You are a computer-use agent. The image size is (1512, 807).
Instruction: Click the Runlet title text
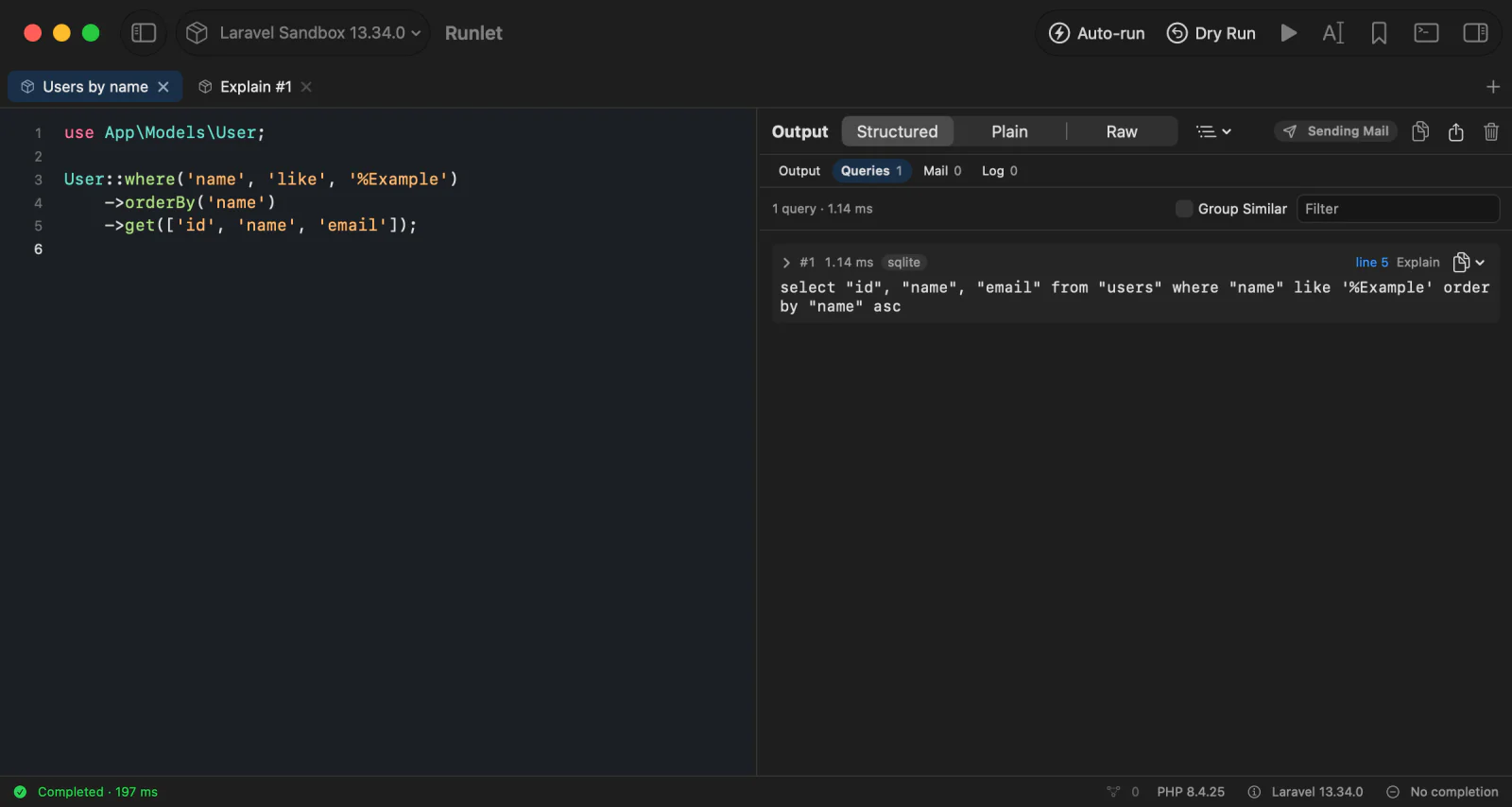(x=473, y=33)
